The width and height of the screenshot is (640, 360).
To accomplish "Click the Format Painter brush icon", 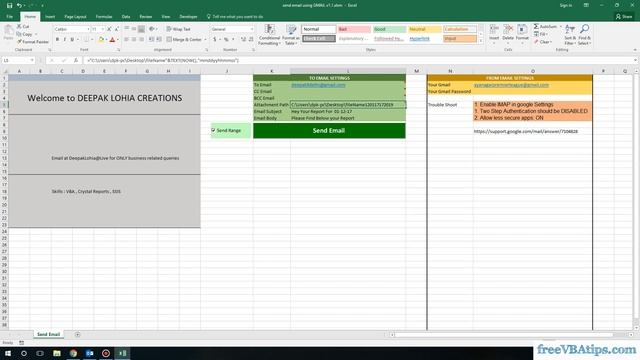I will click(x=19, y=42).
